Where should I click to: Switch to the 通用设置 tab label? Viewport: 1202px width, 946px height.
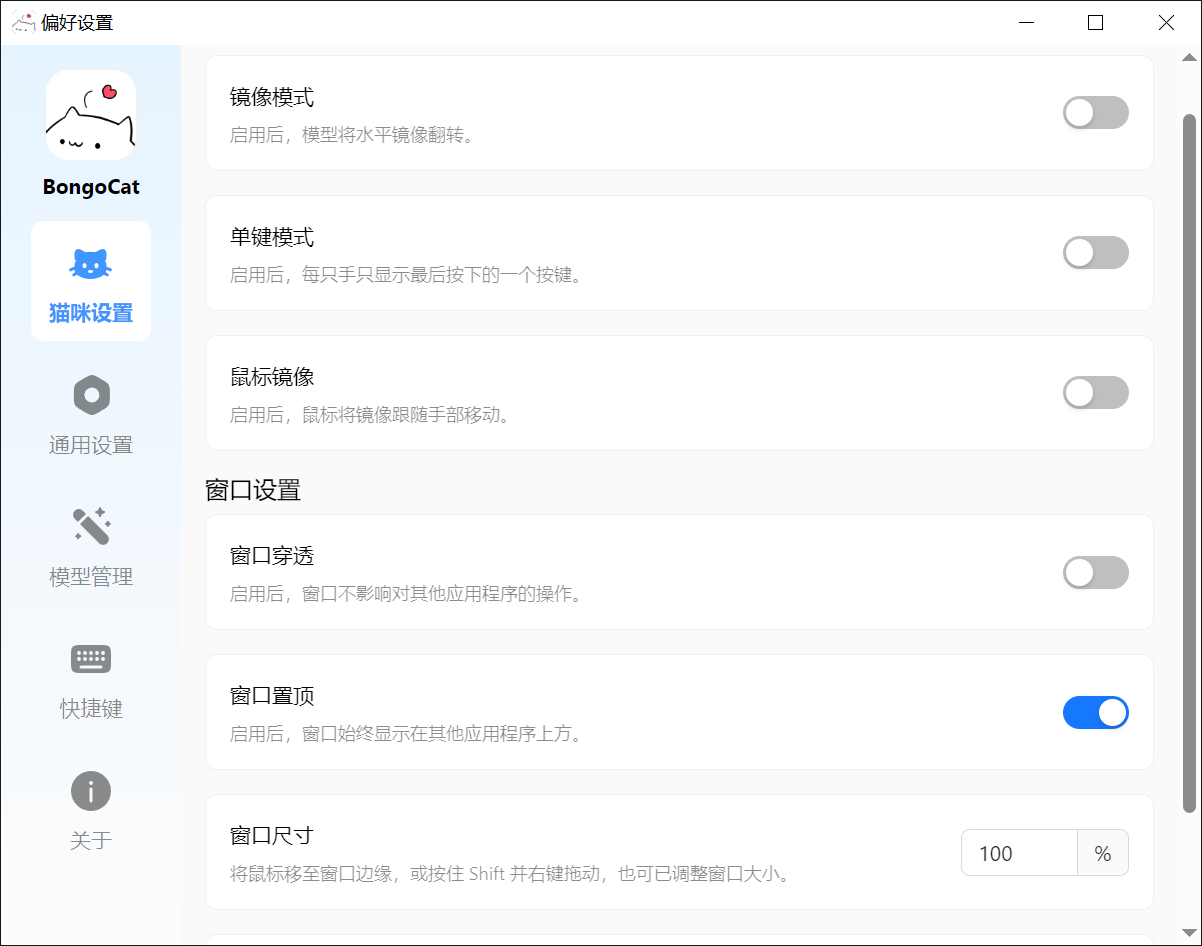[x=91, y=445]
